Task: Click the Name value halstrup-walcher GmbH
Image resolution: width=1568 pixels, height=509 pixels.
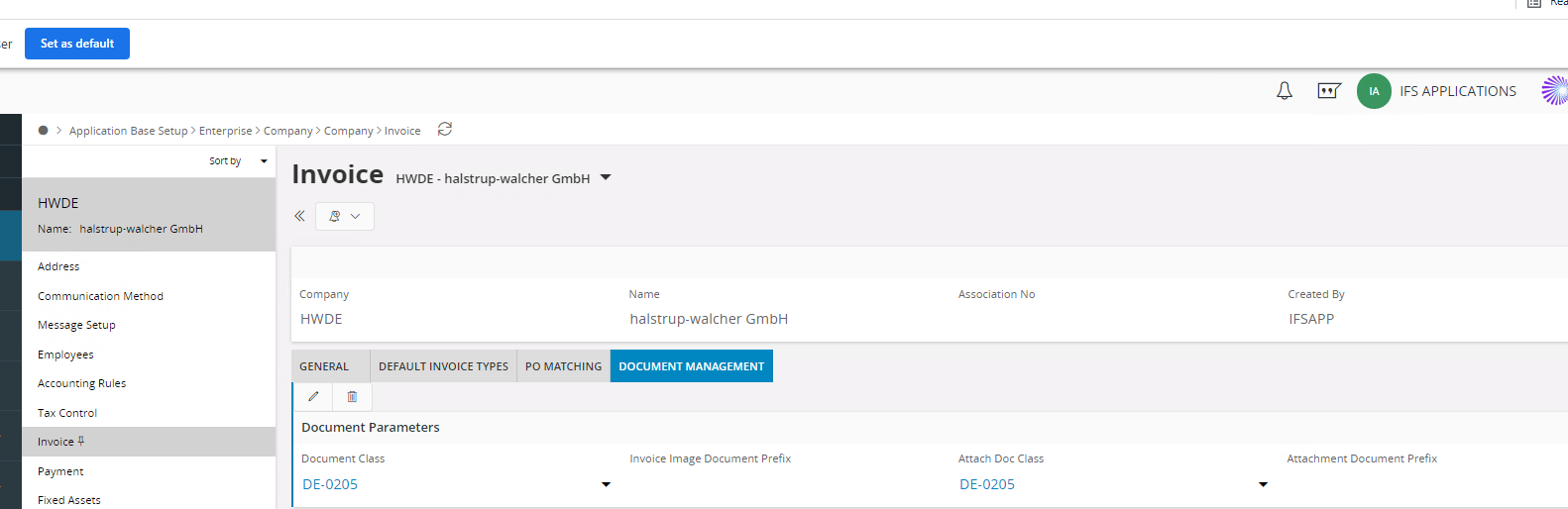Action: point(709,319)
